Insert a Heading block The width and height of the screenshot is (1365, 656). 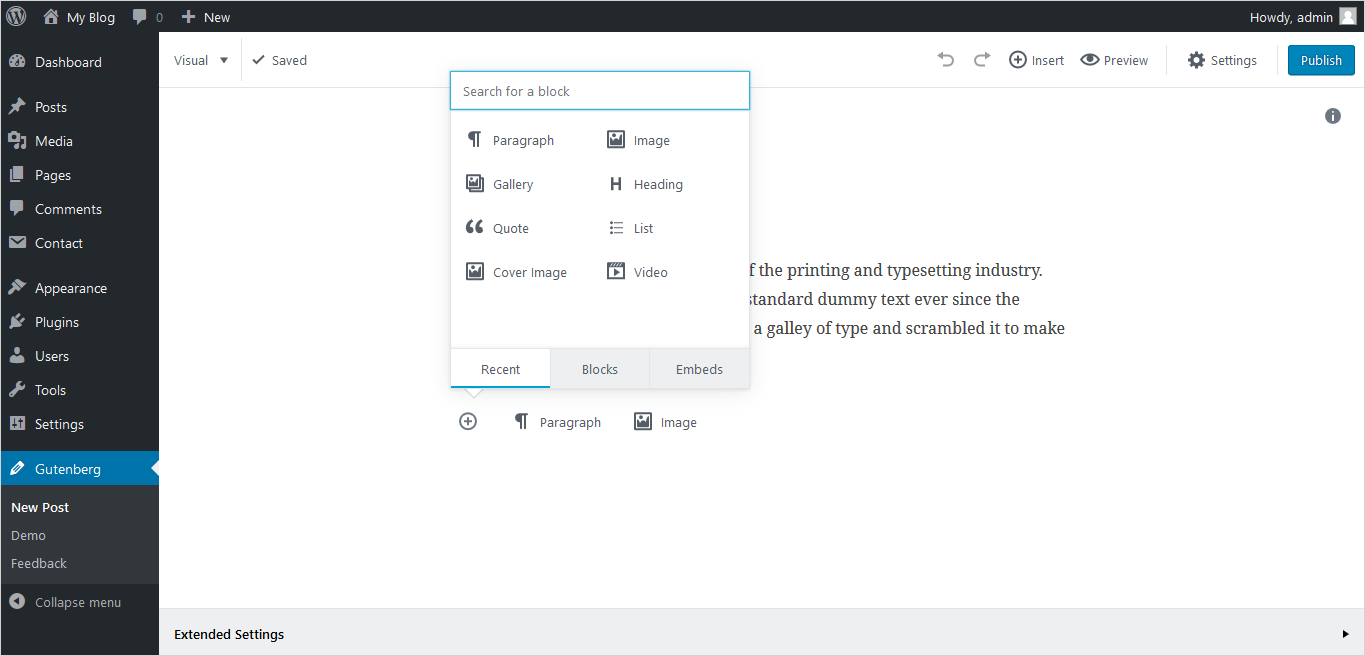click(645, 184)
